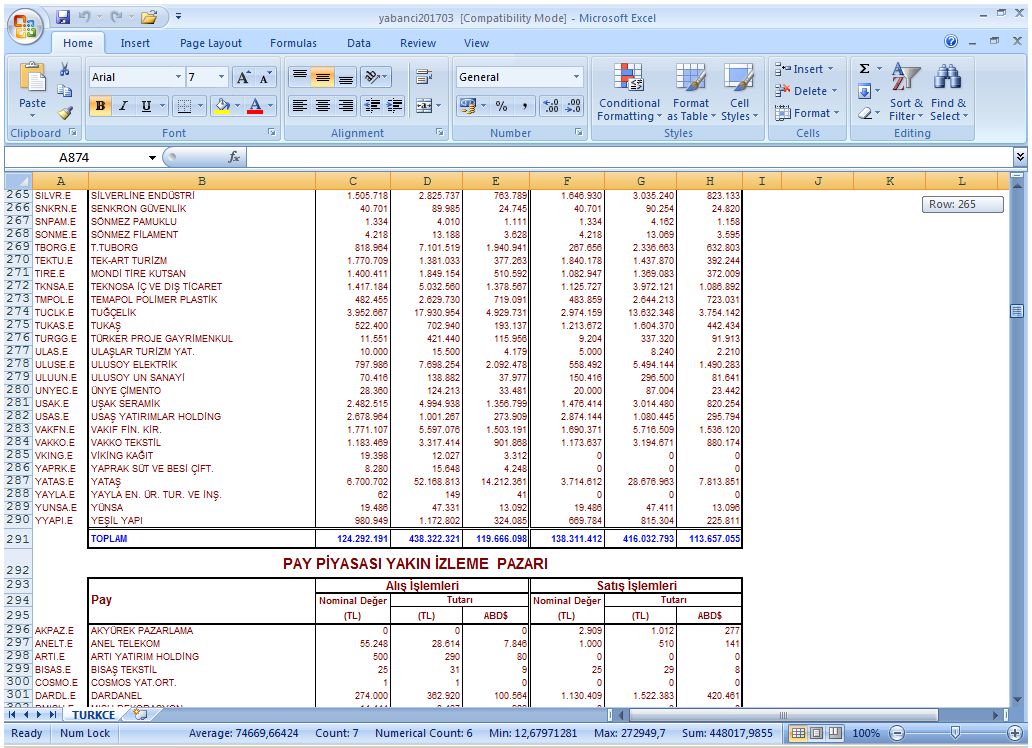Activate the Format Painter brush

point(64,113)
